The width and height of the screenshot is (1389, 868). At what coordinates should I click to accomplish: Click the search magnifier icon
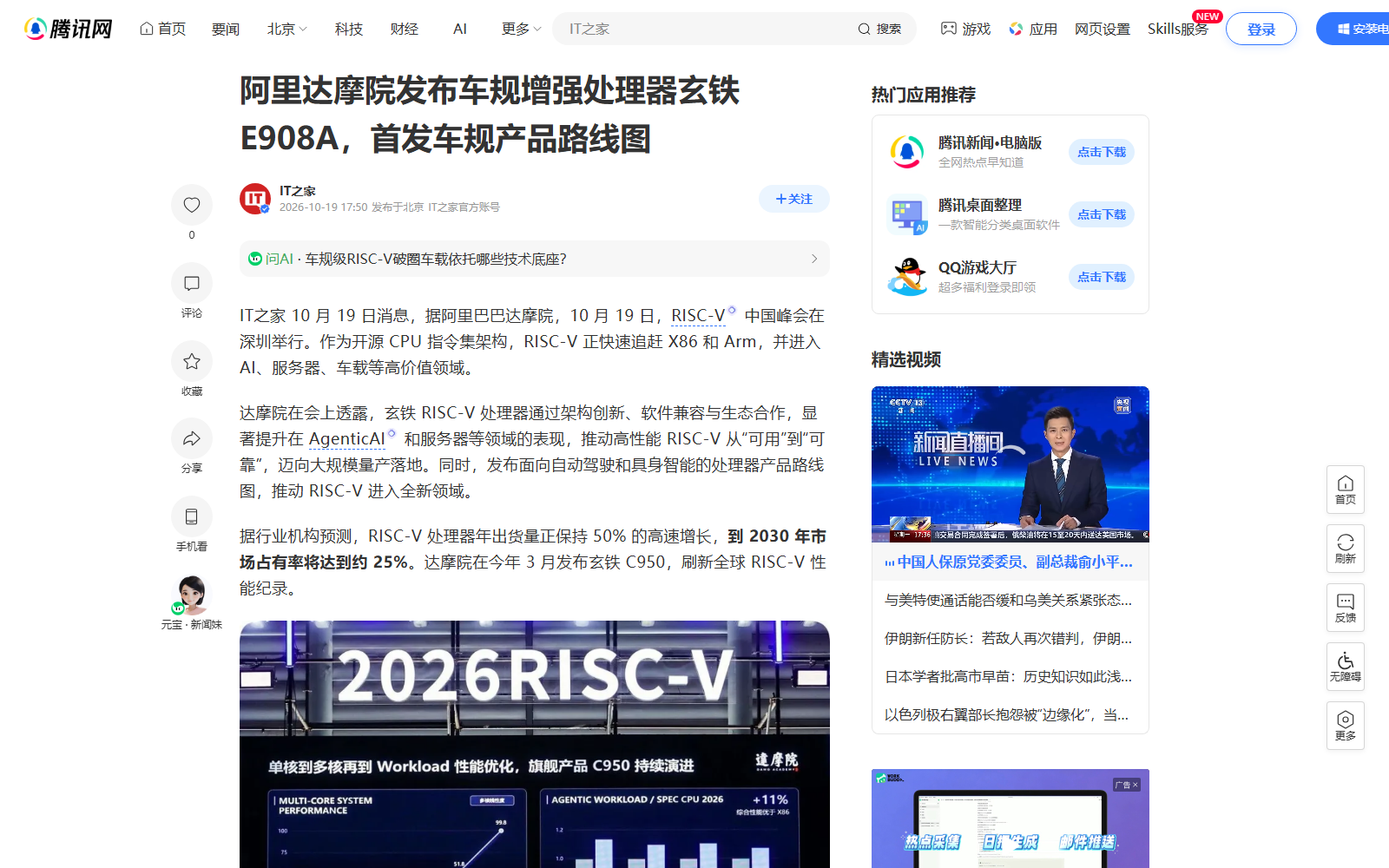click(x=864, y=29)
